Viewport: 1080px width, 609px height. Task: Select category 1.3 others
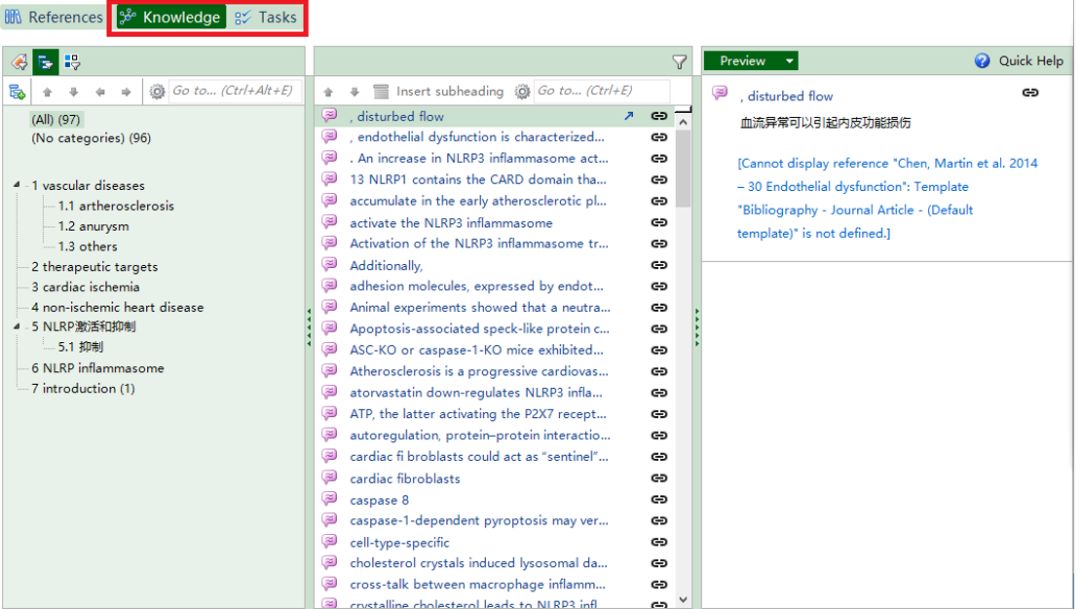point(87,247)
